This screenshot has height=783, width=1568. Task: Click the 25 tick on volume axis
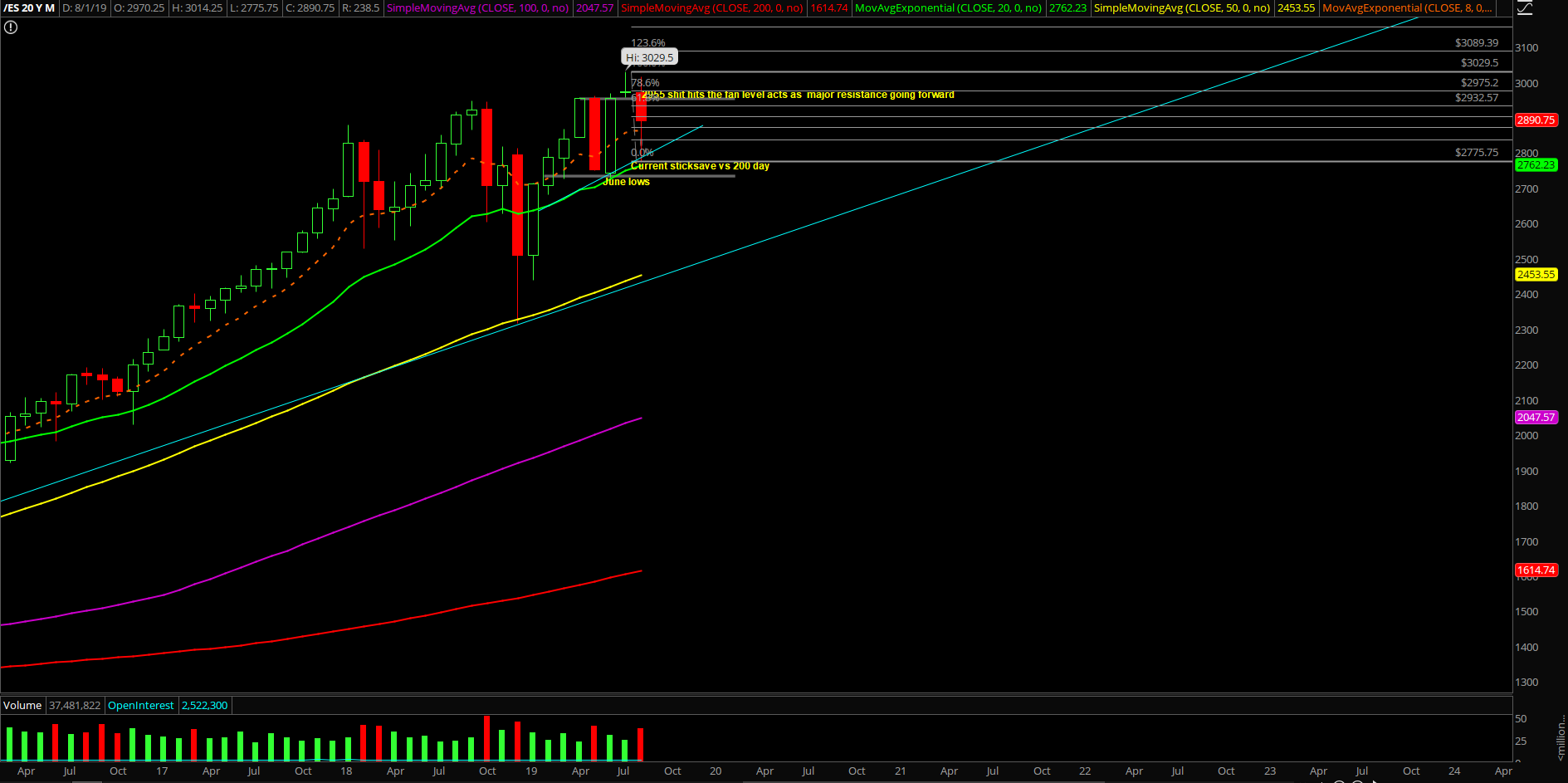(x=1521, y=741)
